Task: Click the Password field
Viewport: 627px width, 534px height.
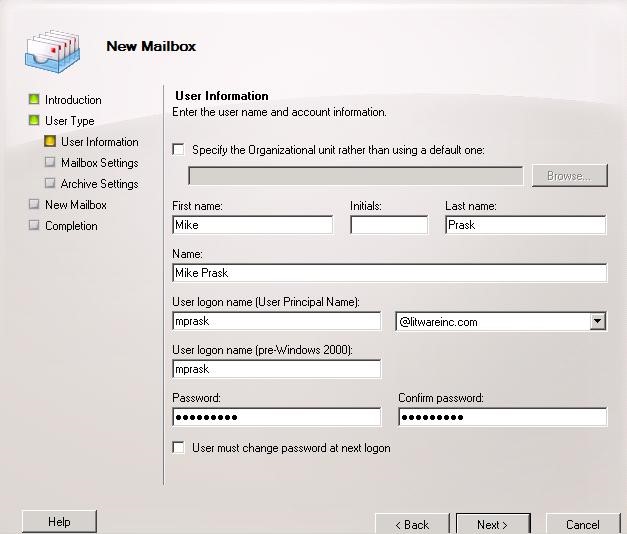Action: click(x=277, y=417)
